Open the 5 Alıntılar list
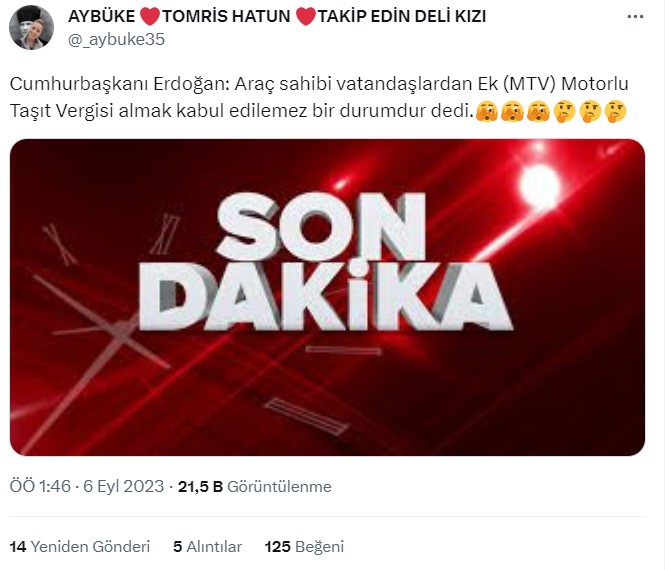Image resolution: width=665 pixels, height=570 pixels. (x=207, y=546)
